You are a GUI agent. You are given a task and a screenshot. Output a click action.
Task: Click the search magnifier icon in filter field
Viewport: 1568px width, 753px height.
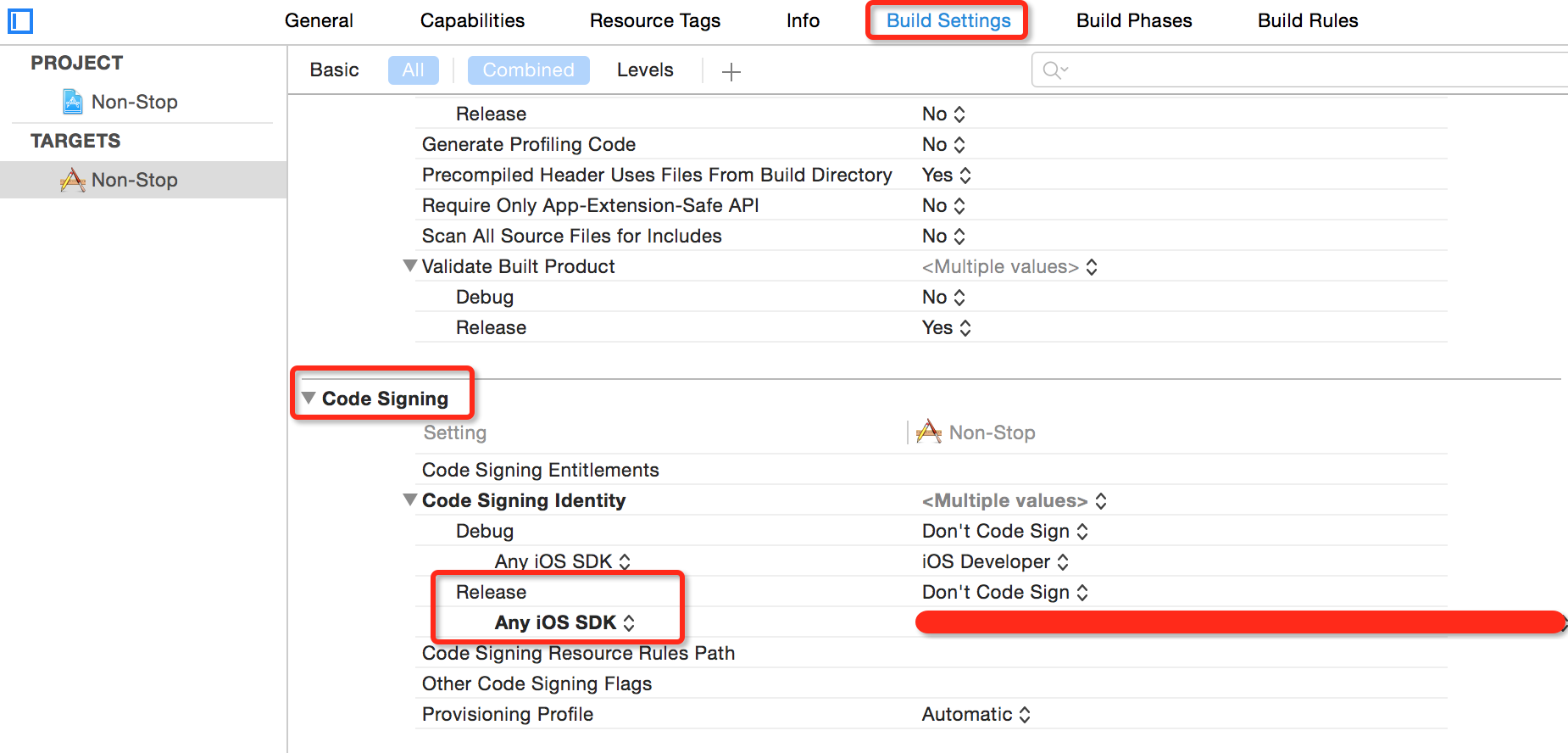(1054, 70)
